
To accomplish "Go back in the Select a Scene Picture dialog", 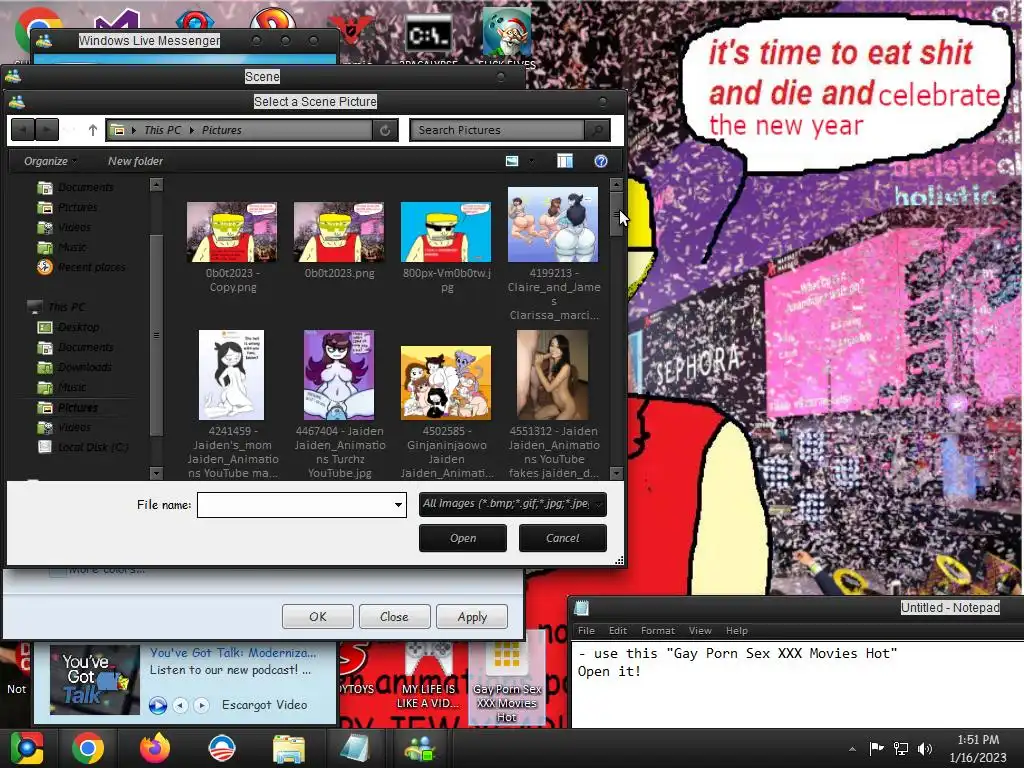I will tap(23, 130).
